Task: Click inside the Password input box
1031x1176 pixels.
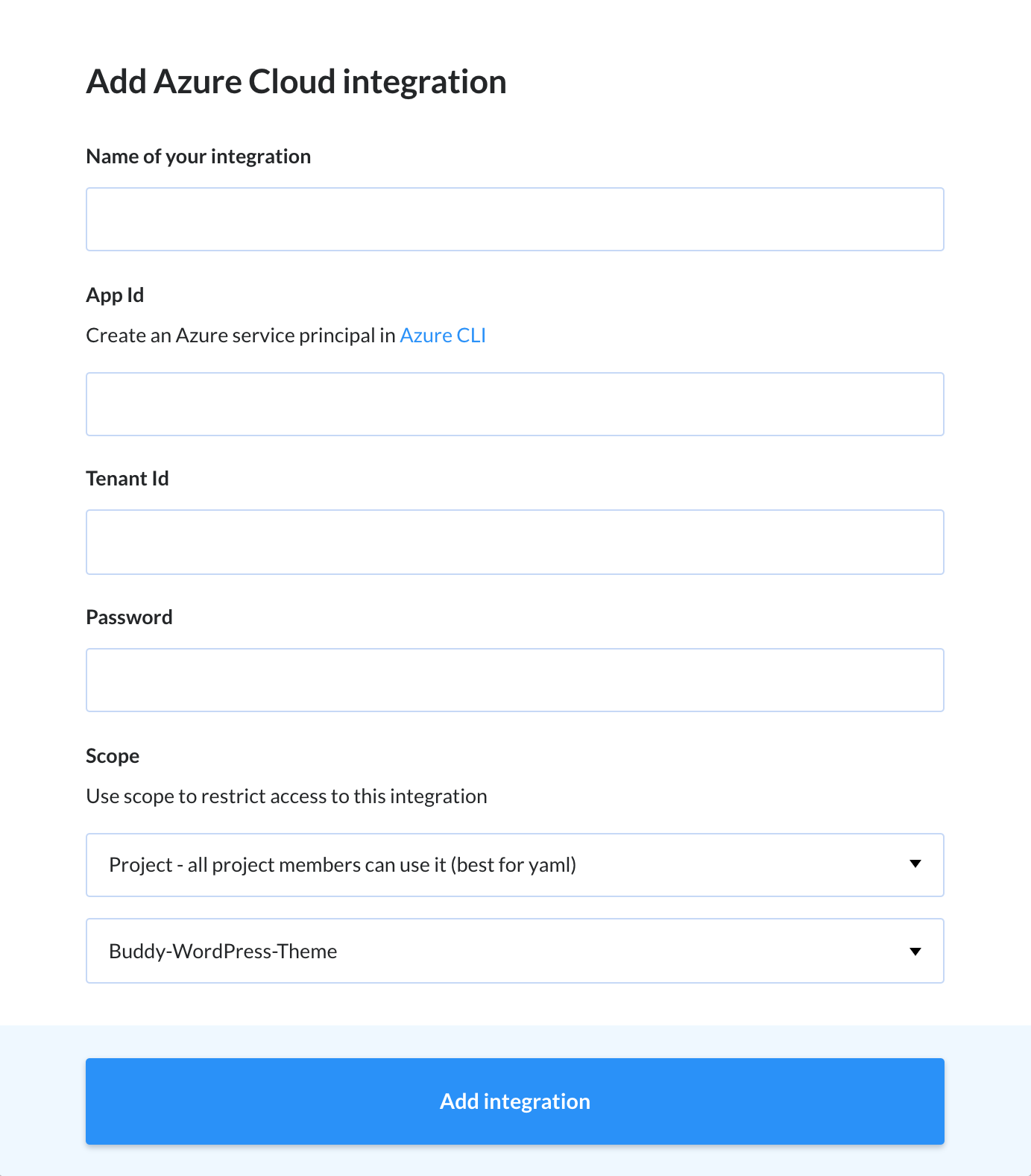Action: [x=515, y=680]
